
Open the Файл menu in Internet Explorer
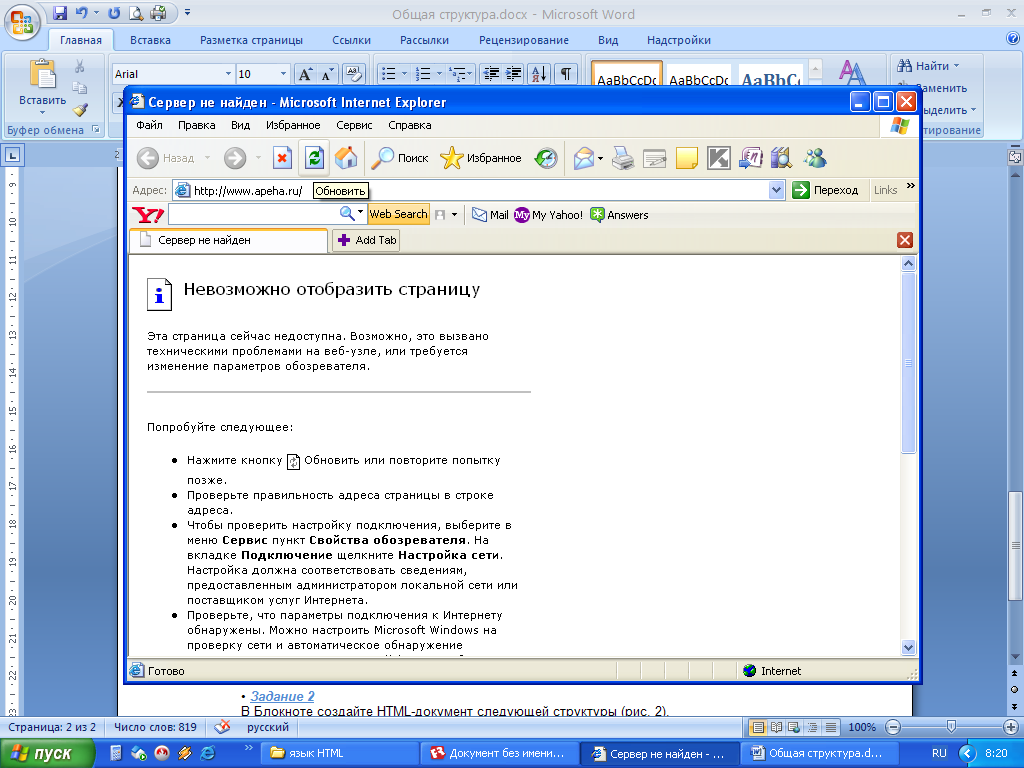[x=149, y=125]
